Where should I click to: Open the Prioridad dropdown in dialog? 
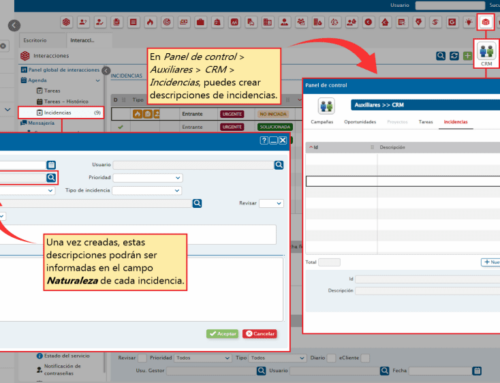(148, 178)
